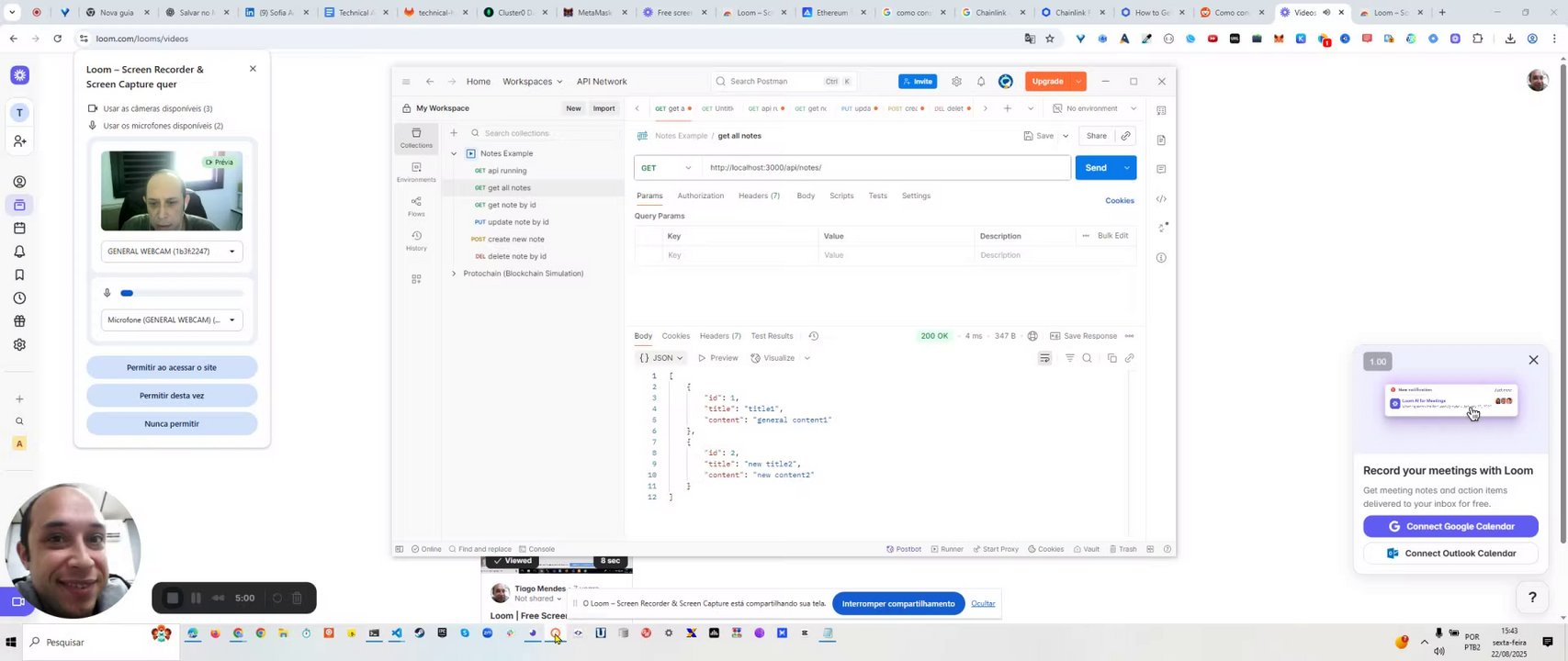
Task: Open the comments icon in right sidebar
Action: pyautogui.click(x=1161, y=169)
